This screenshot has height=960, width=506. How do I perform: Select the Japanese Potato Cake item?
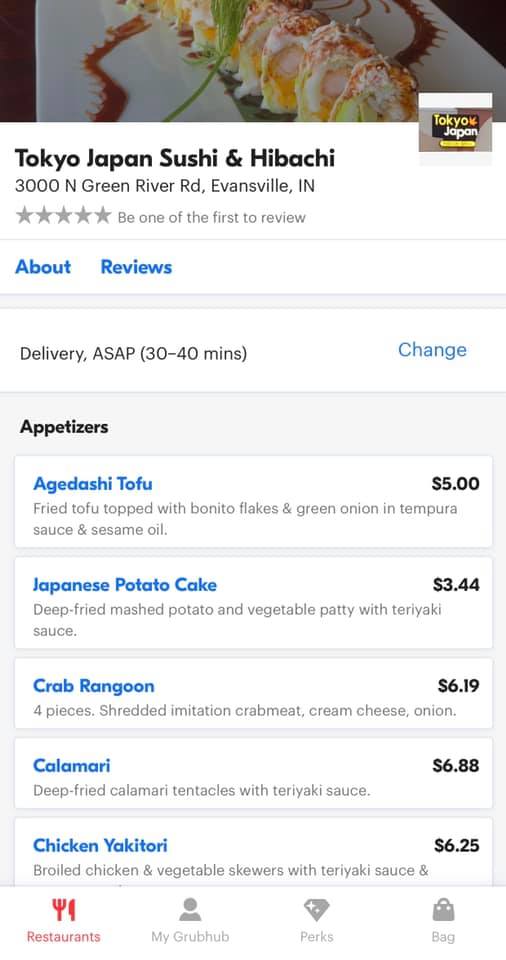pos(253,602)
